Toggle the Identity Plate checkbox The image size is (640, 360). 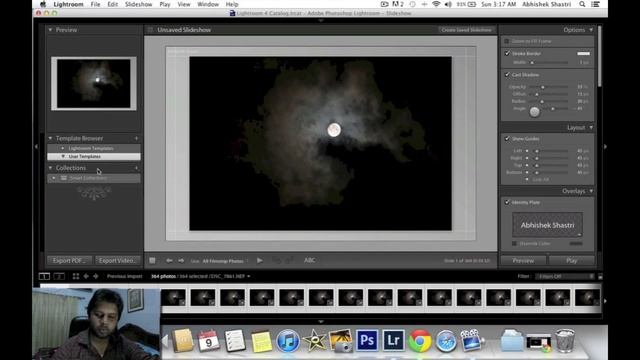coord(507,202)
